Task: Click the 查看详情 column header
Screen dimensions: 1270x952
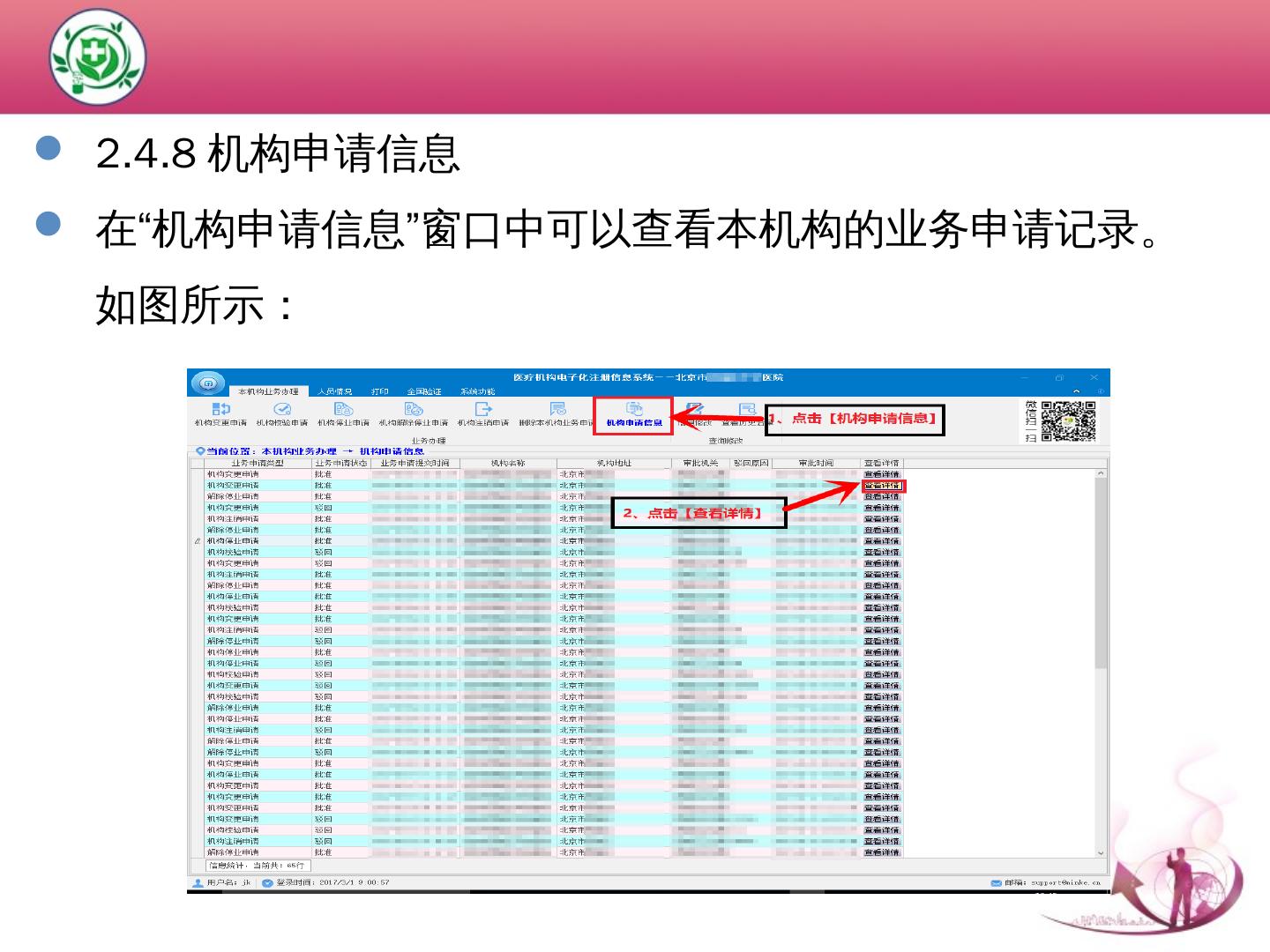Action: (881, 463)
